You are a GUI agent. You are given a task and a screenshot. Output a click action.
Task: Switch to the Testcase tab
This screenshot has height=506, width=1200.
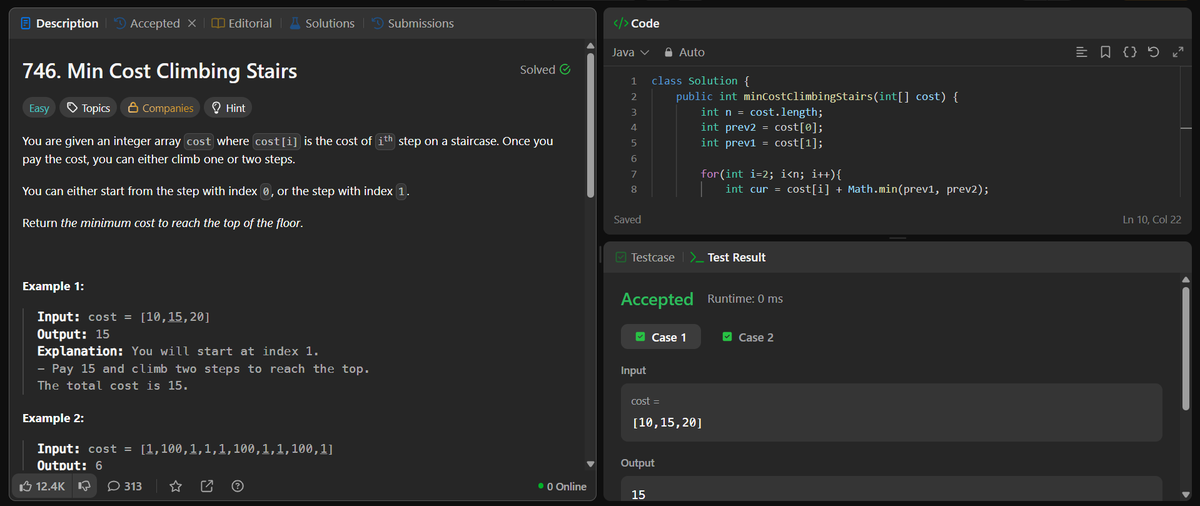pyautogui.click(x=644, y=257)
